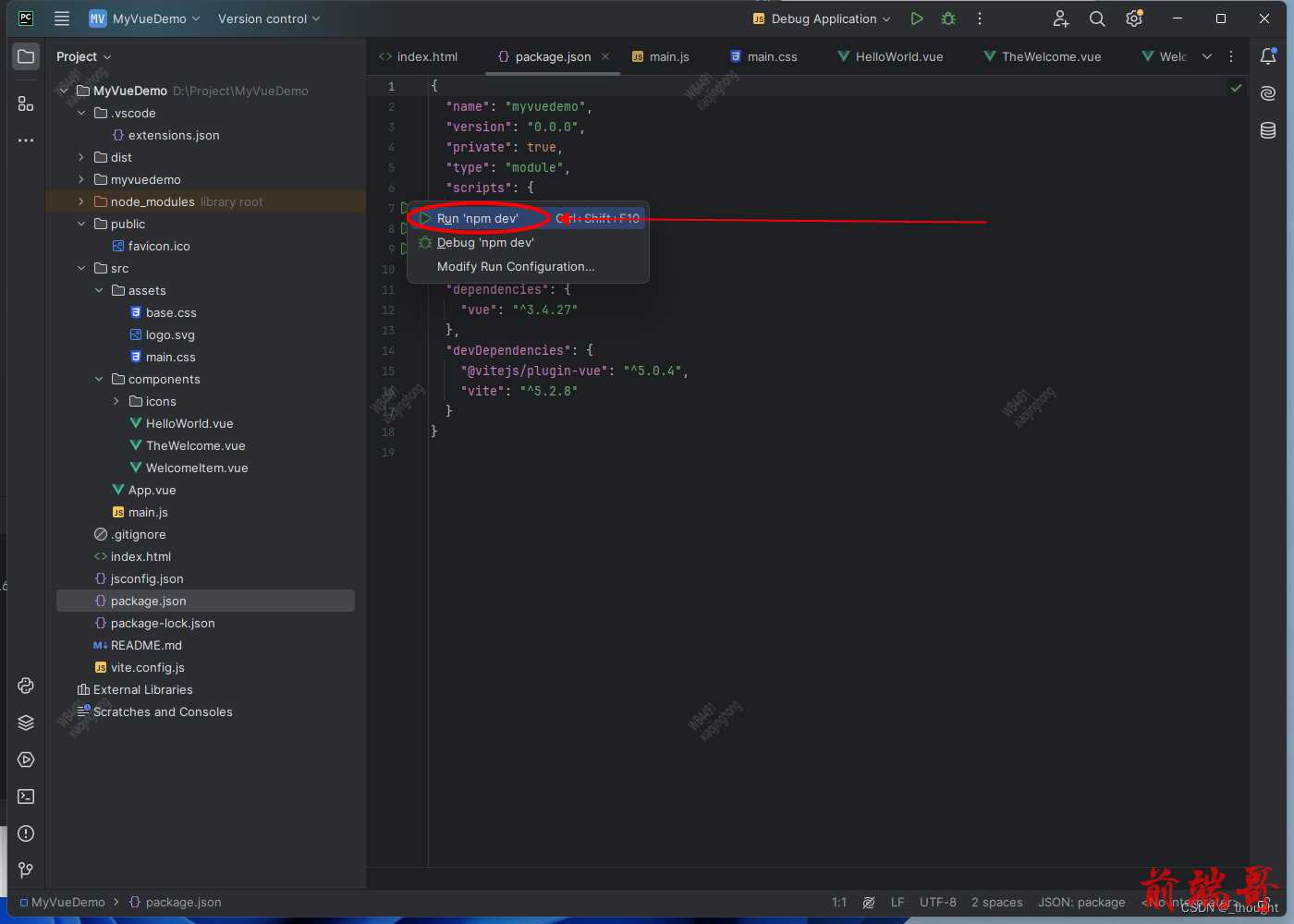Open the Structure tool window icon

pyautogui.click(x=26, y=103)
